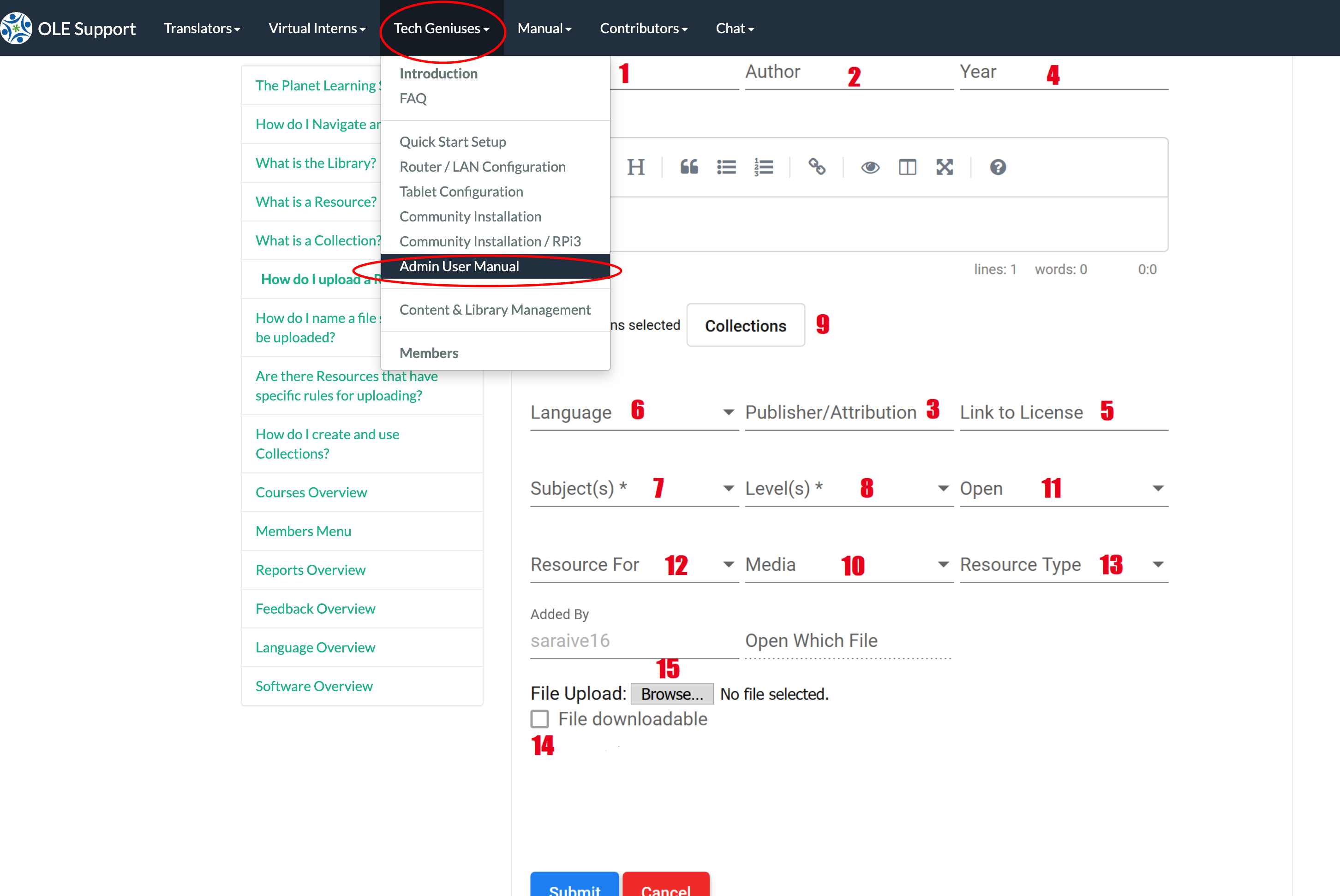1340x896 pixels.
Task: Click into the Author input field
Action: [x=849, y=72]
